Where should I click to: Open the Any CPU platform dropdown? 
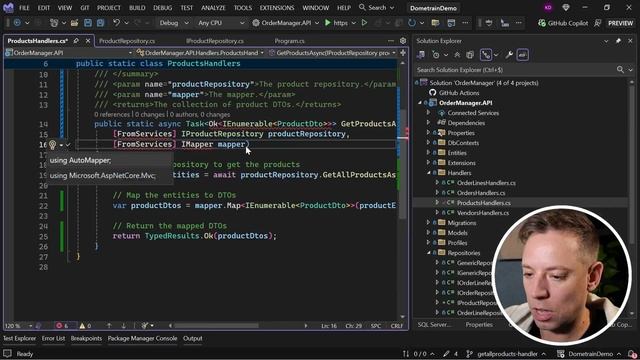[221, 23]
